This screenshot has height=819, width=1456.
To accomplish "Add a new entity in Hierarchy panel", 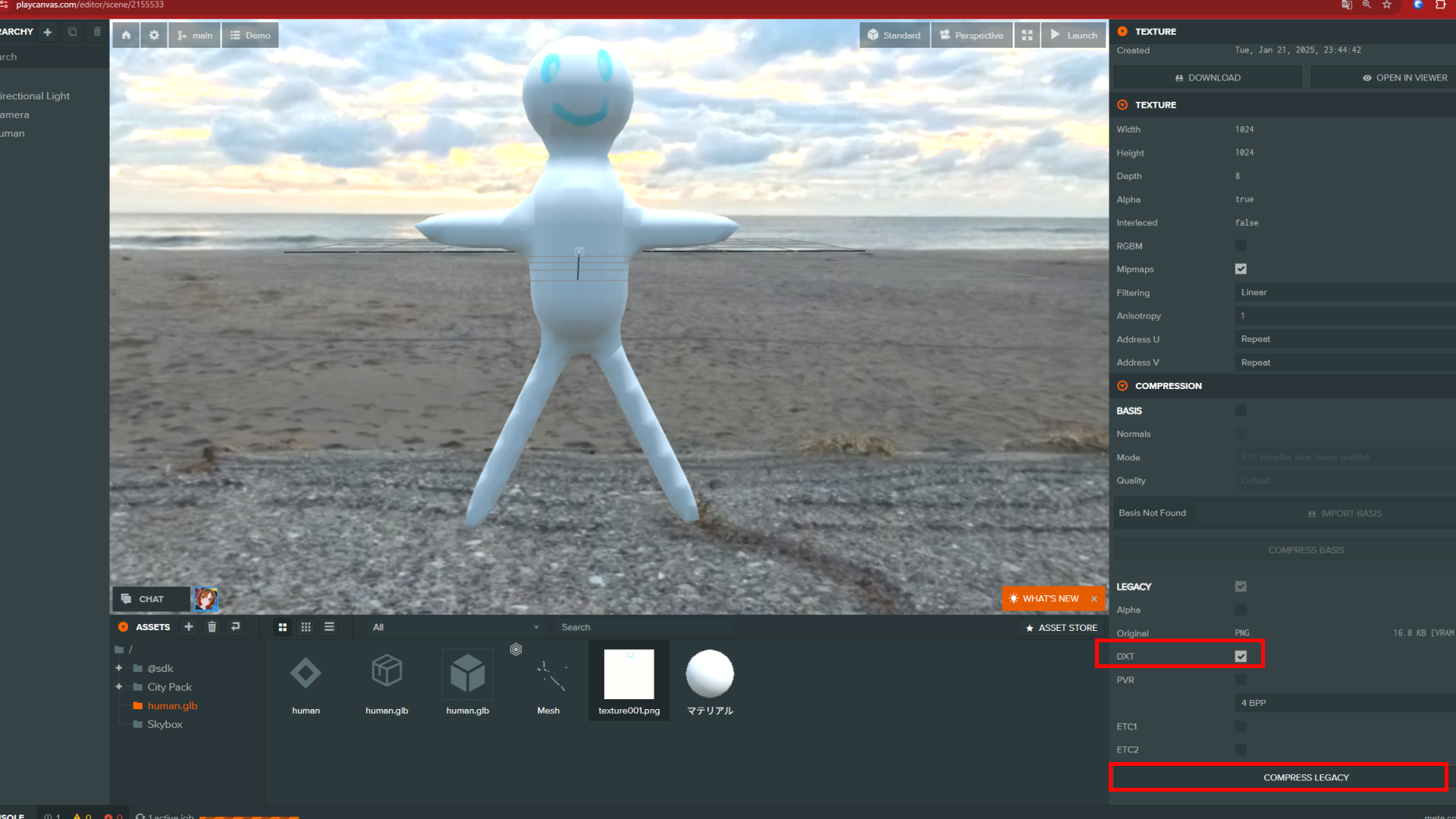I will (x=48, y=32).
